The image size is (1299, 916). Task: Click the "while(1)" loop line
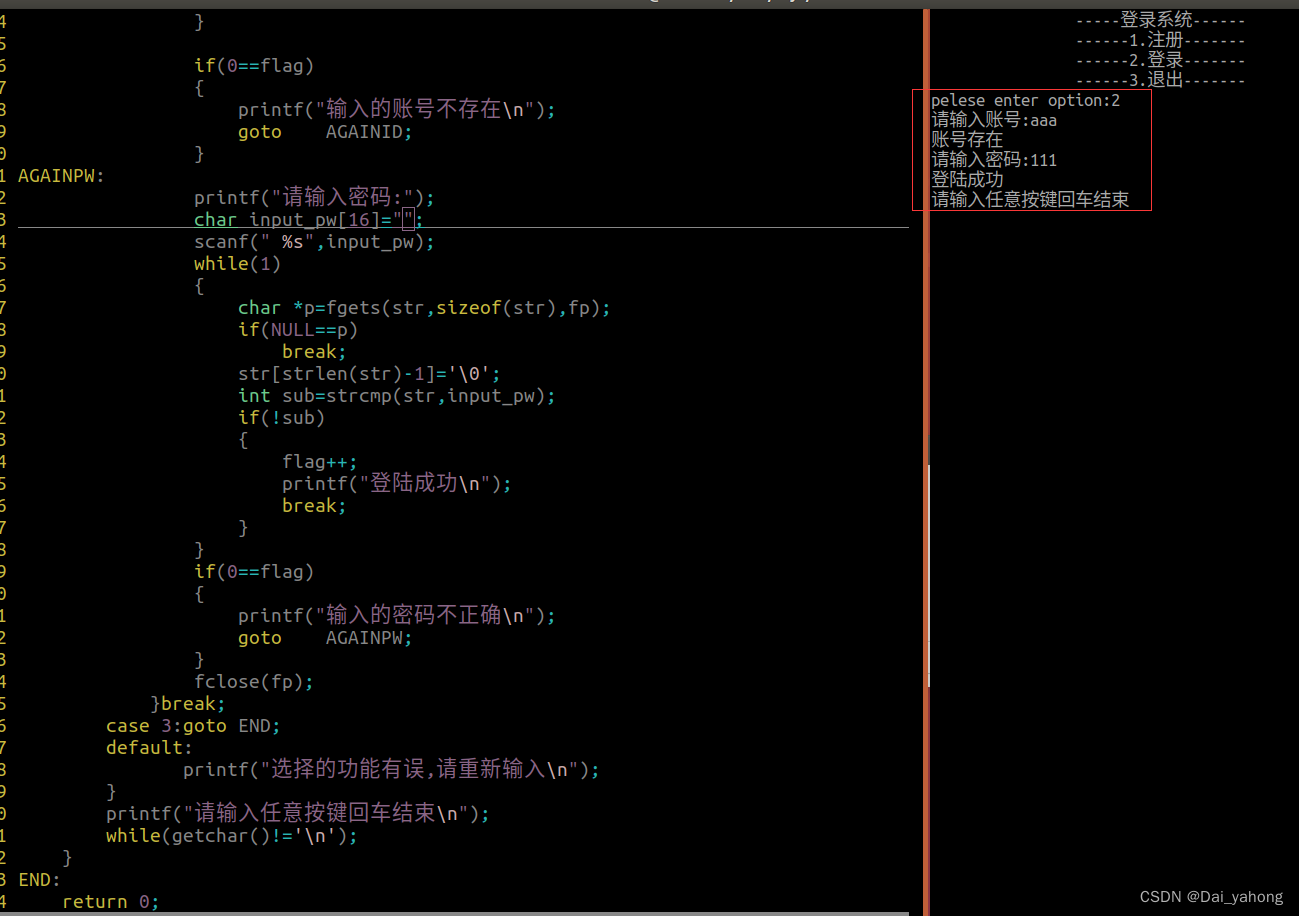pyautogui.click(x=237, y=264)
